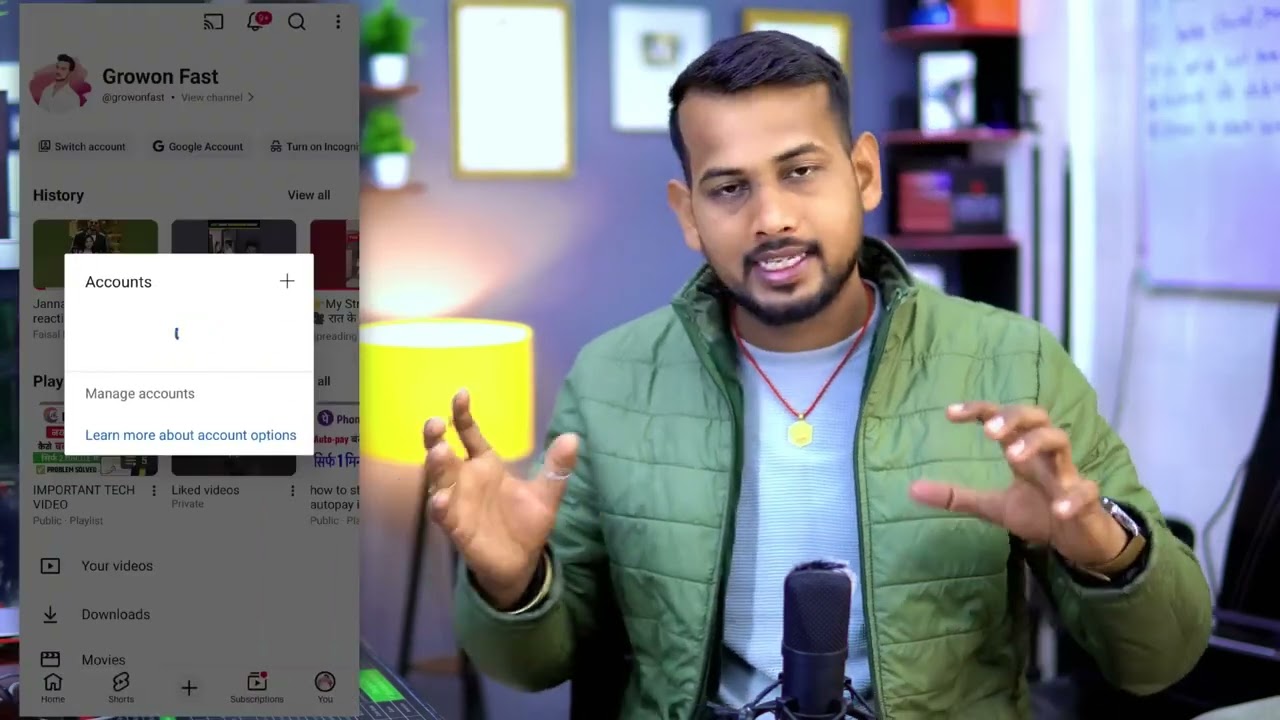
Task: View all History items
Action: point(309,195)
